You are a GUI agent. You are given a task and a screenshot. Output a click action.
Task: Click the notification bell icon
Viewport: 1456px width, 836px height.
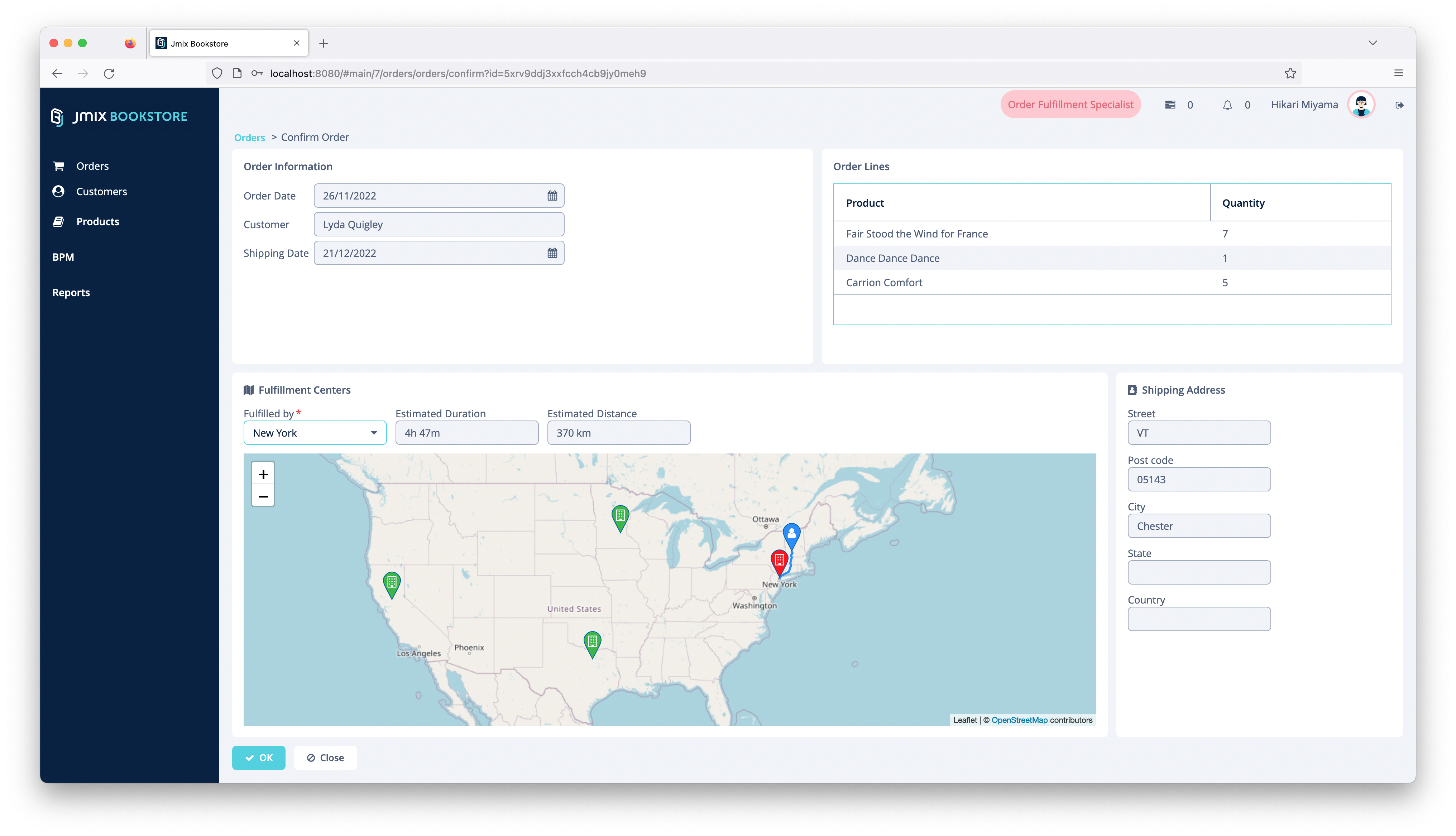coord(1227,105)
